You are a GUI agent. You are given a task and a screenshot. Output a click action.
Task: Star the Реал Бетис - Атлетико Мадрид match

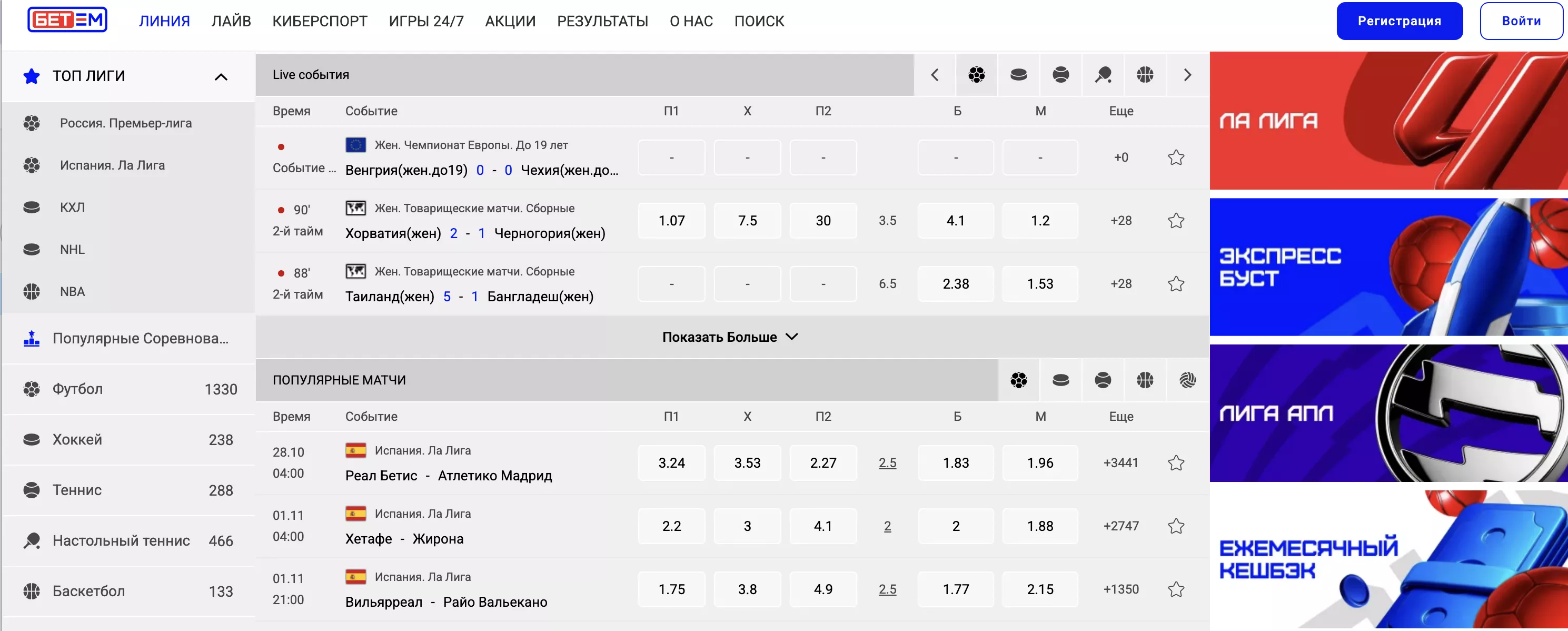(1177, 463)
